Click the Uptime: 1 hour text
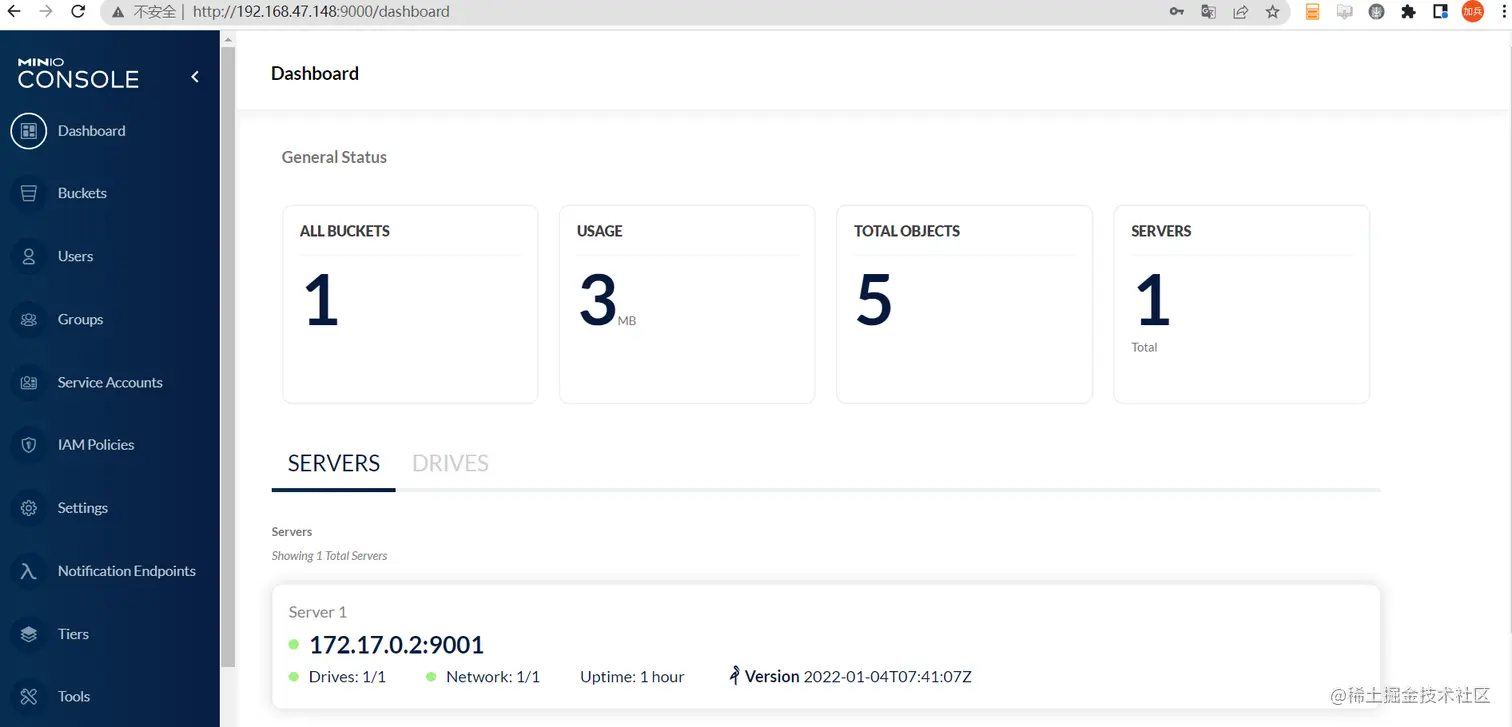The width and height of the screenshot is (1512, 727). tap(632, 677)
